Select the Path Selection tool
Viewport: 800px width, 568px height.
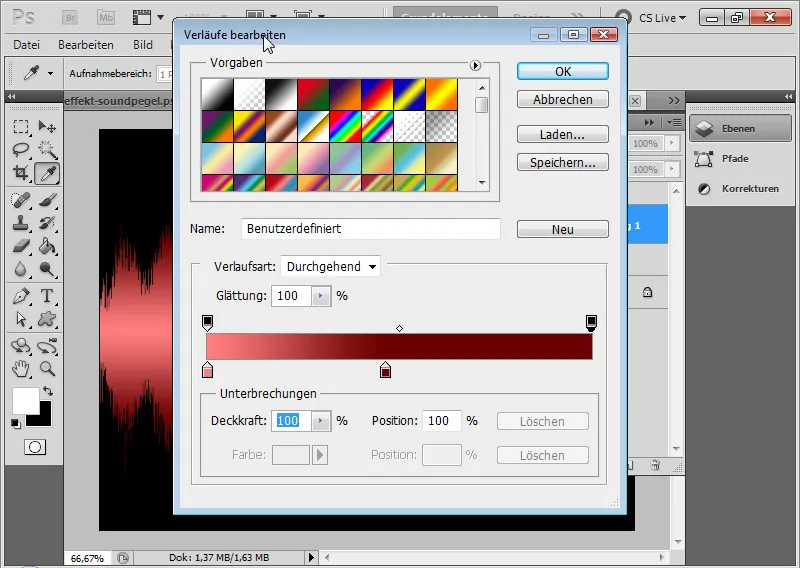21,319
